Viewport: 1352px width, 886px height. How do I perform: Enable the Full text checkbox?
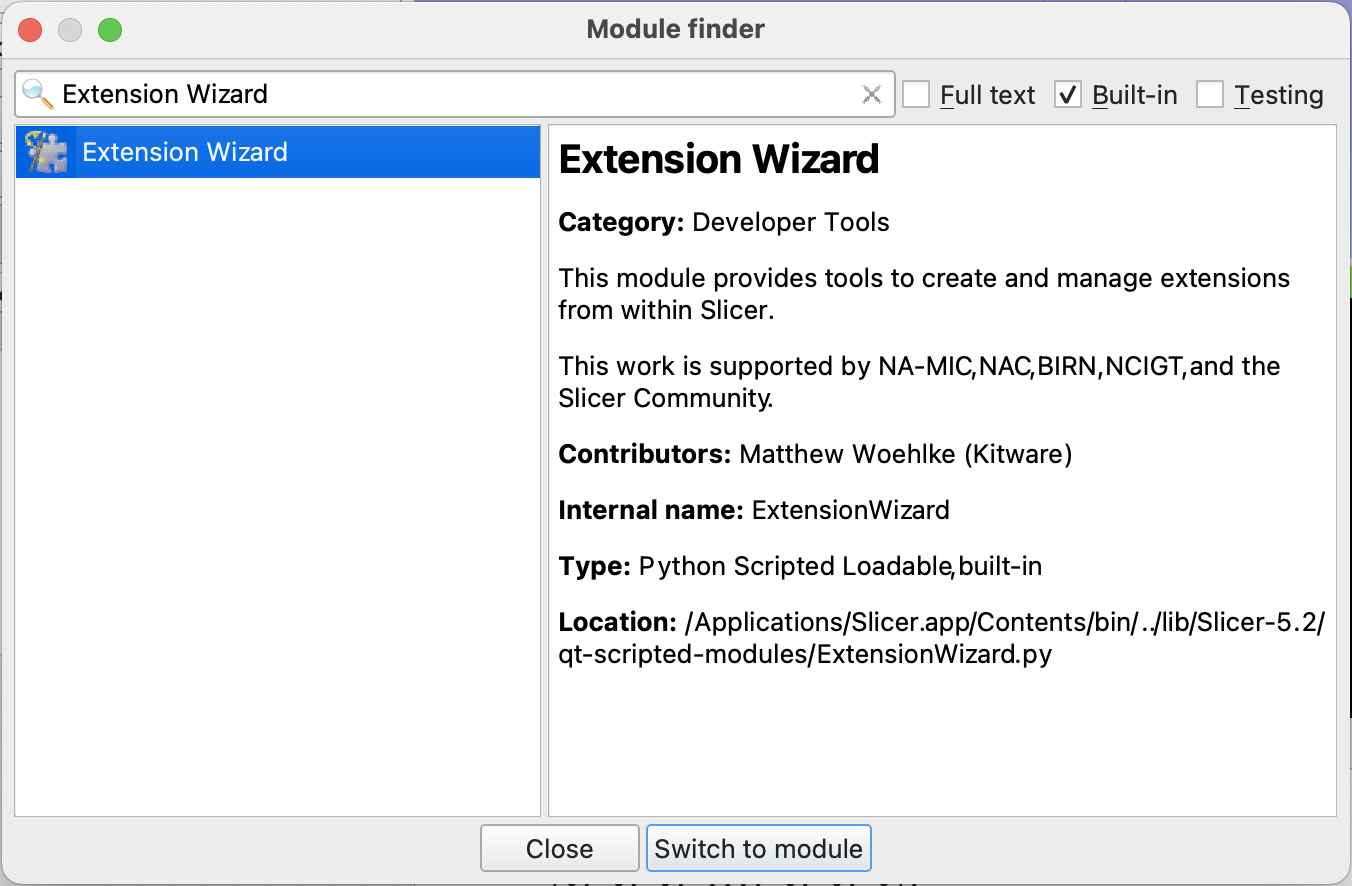[916, 95]
